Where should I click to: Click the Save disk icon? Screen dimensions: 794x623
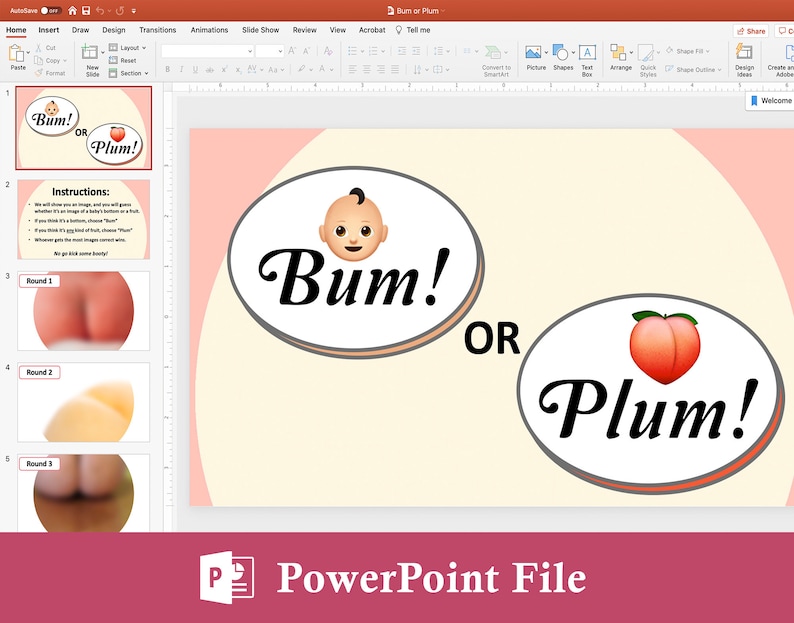click(86, 11)
